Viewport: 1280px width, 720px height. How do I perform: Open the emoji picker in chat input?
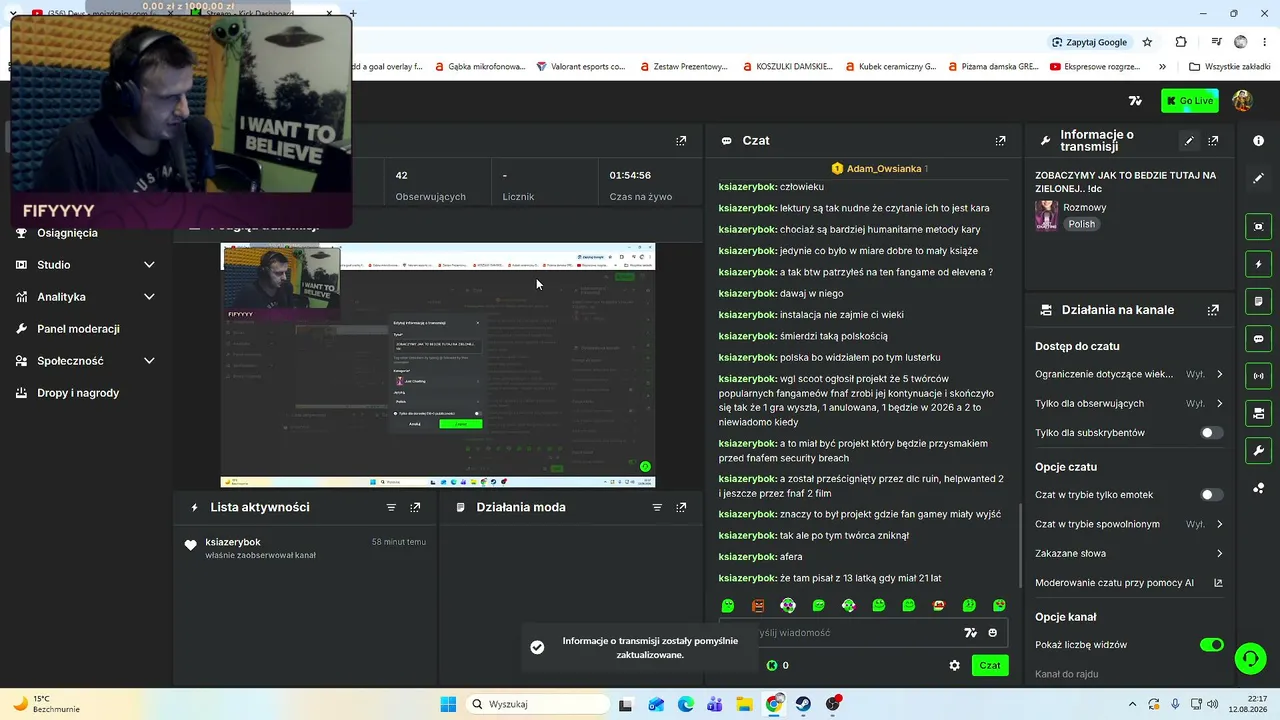tap(992, 632)
